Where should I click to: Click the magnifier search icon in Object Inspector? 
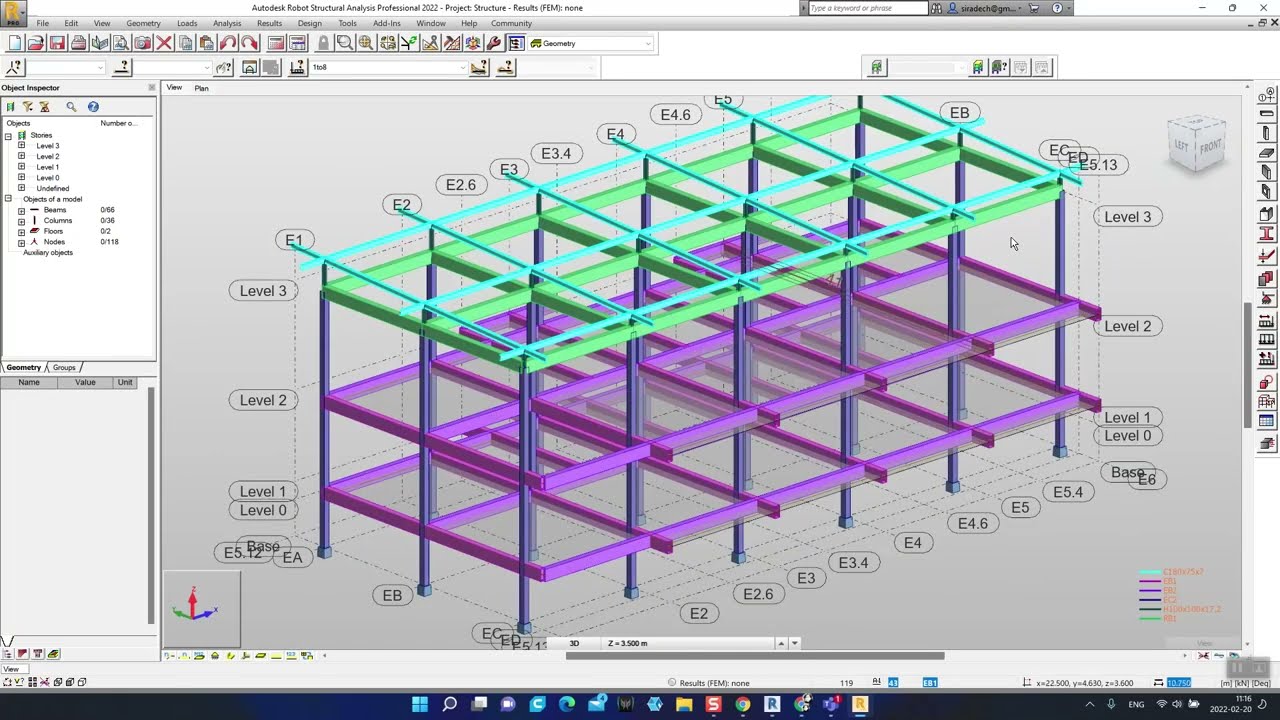pyautogui.click(x=71, y=106)
